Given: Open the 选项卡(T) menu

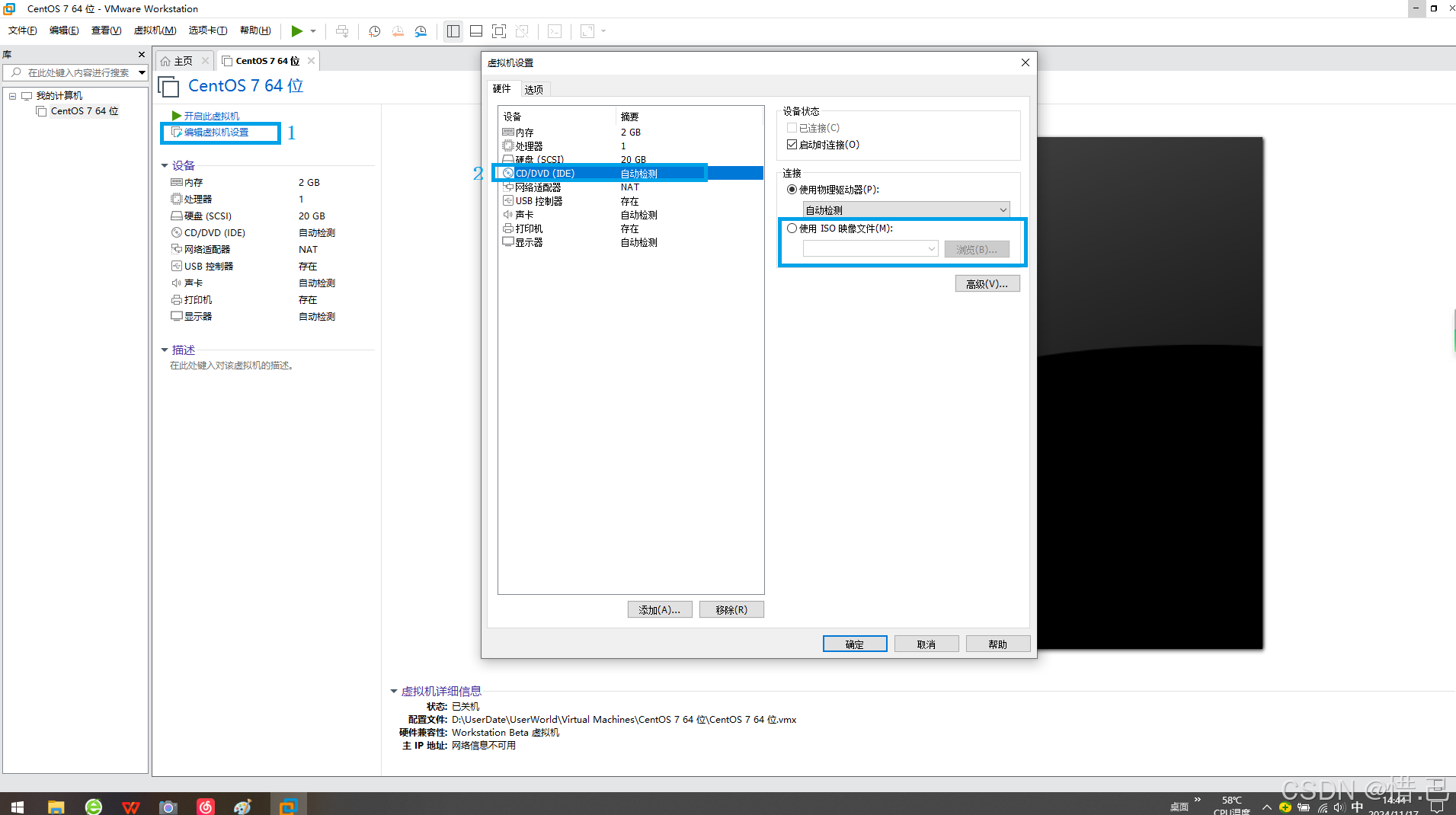Looking at the screenshot, I should [x=208, y=31].
